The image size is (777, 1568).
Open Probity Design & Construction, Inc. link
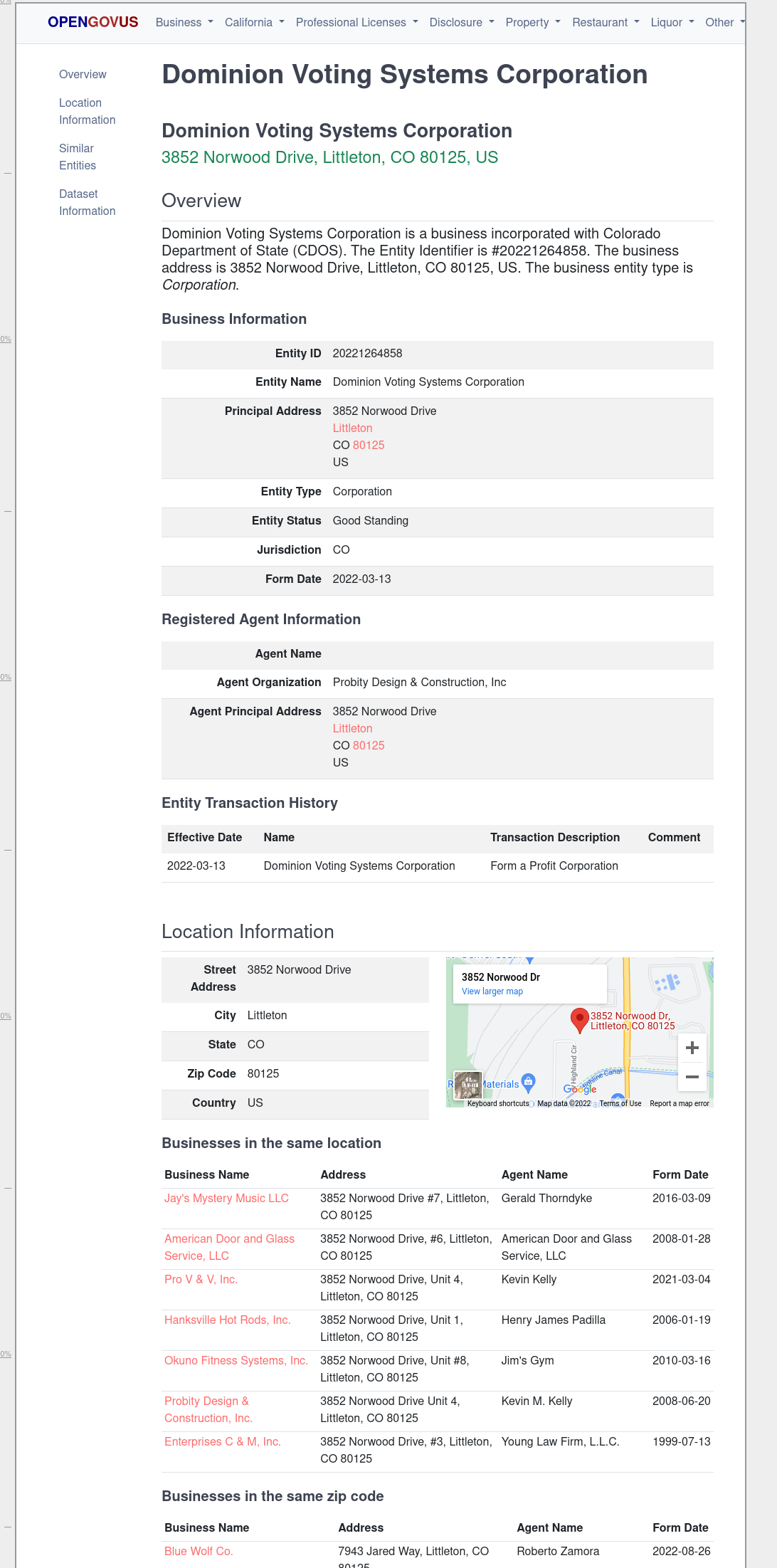click(x=208, y=1410)
